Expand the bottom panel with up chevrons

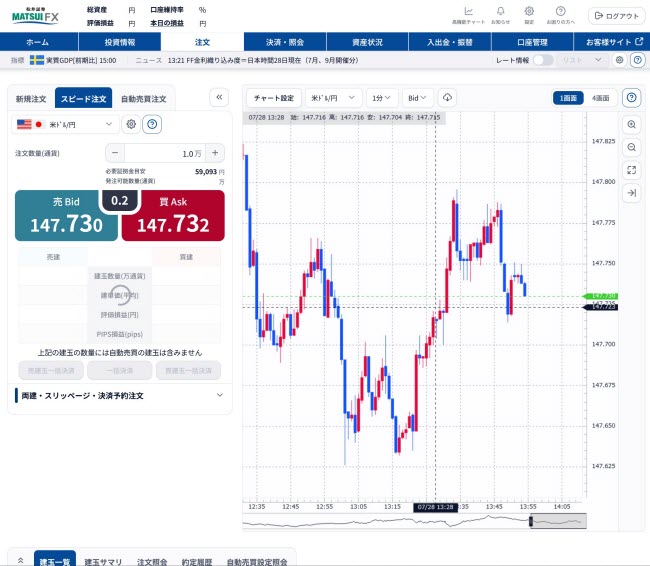(20, 560)
